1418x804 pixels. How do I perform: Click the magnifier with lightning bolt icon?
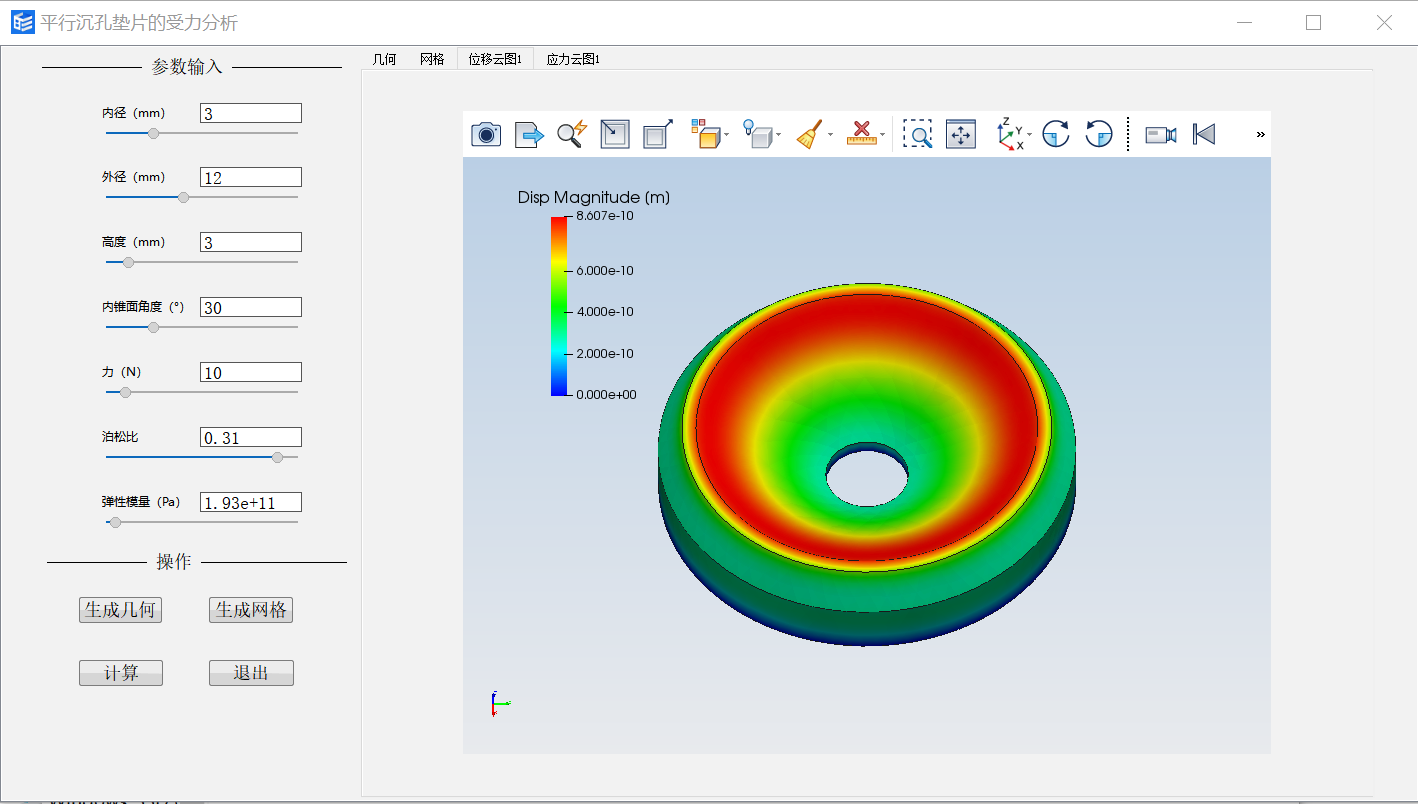pos(572,134)
